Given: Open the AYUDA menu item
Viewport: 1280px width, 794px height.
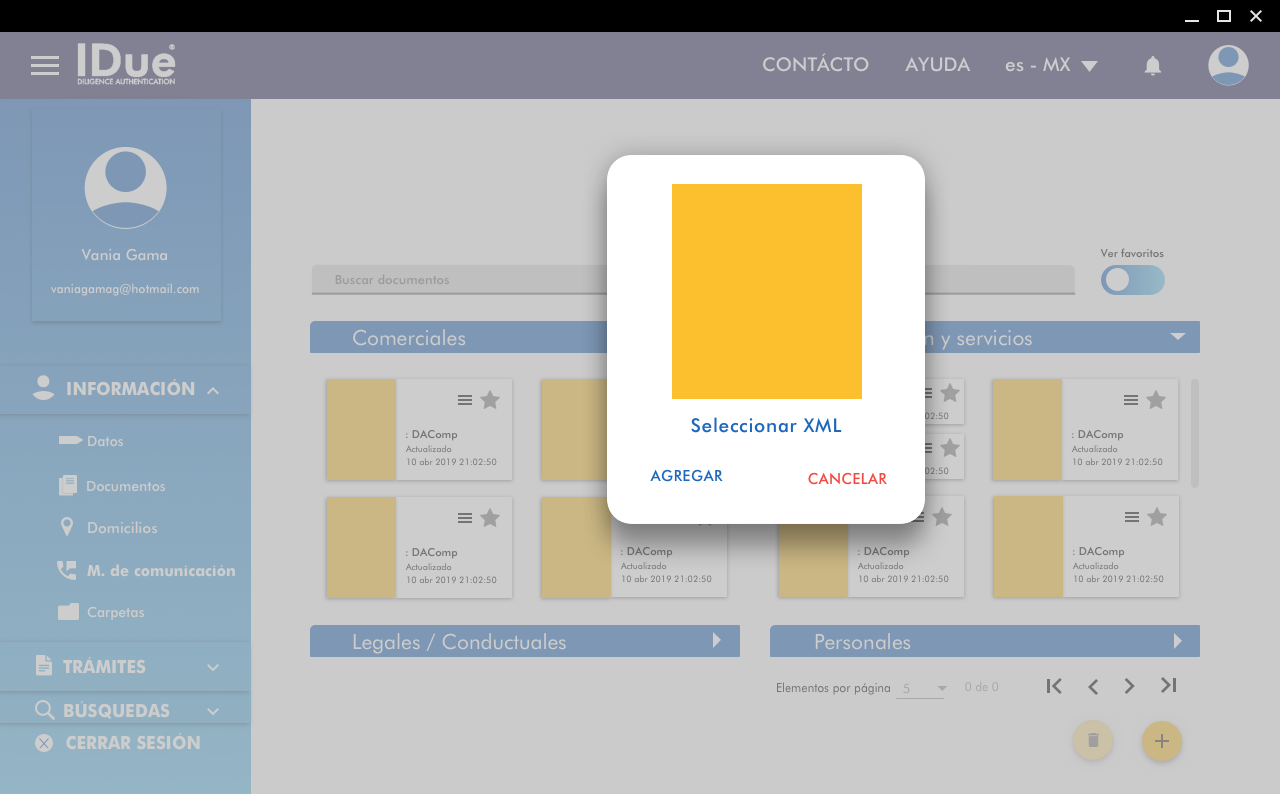Looking at the screenshot, I should (937, 65).
